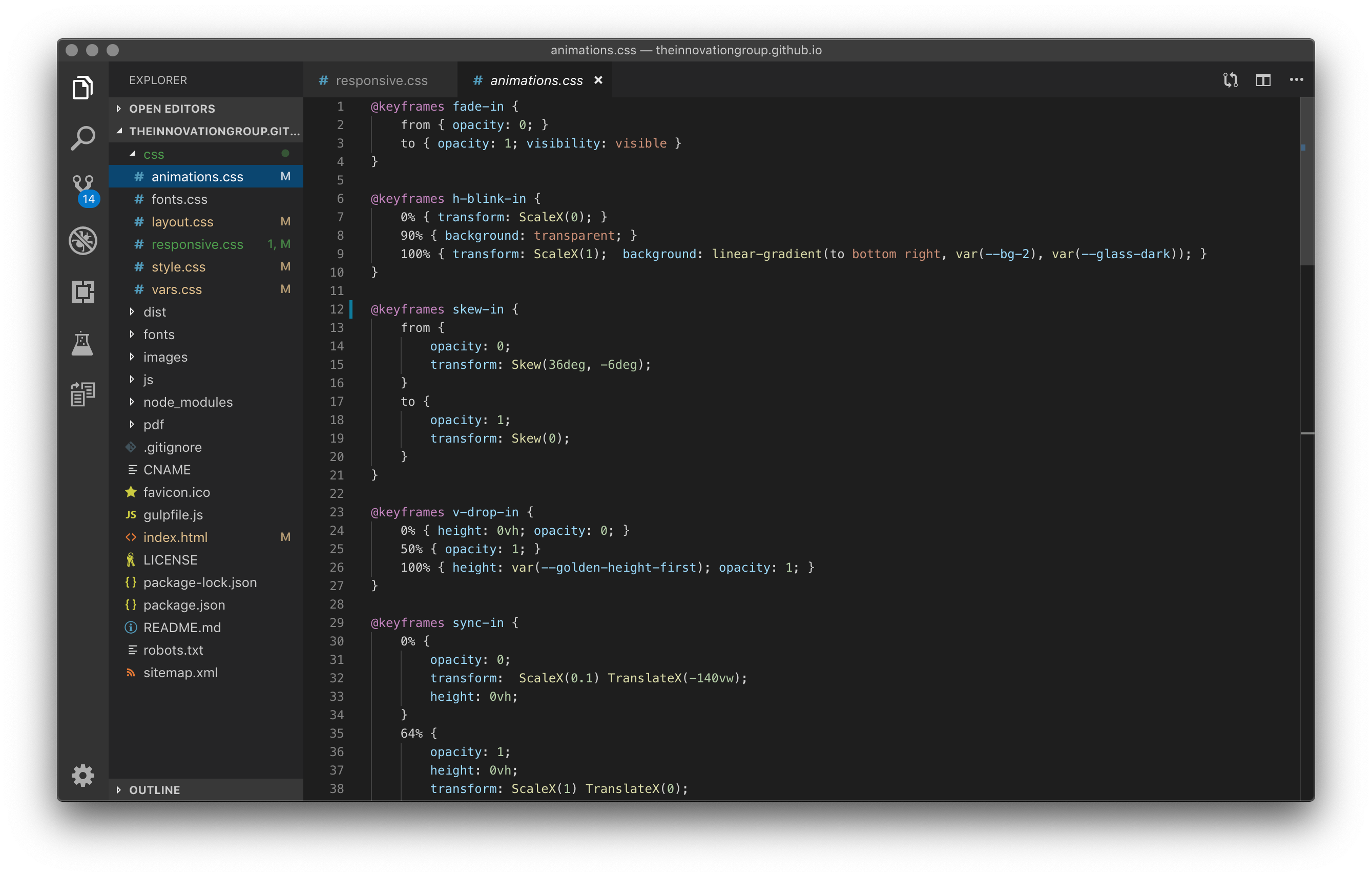Open the Extensions view icon
The height and width of the screenshot is (877, 1372).
click(x=82, y=292)
